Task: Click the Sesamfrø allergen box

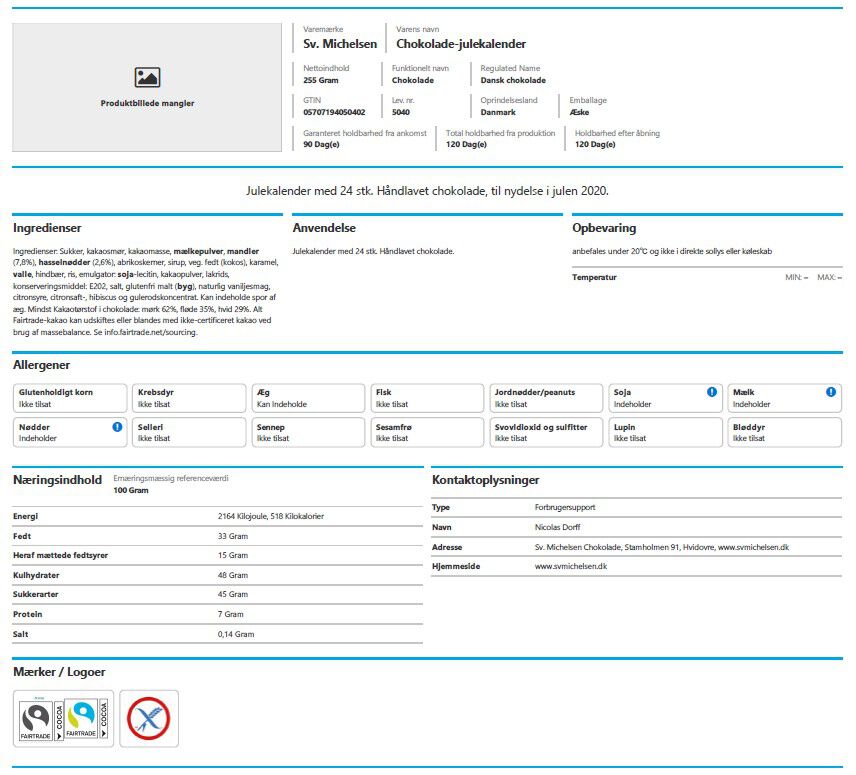Action: coord(427,432)
